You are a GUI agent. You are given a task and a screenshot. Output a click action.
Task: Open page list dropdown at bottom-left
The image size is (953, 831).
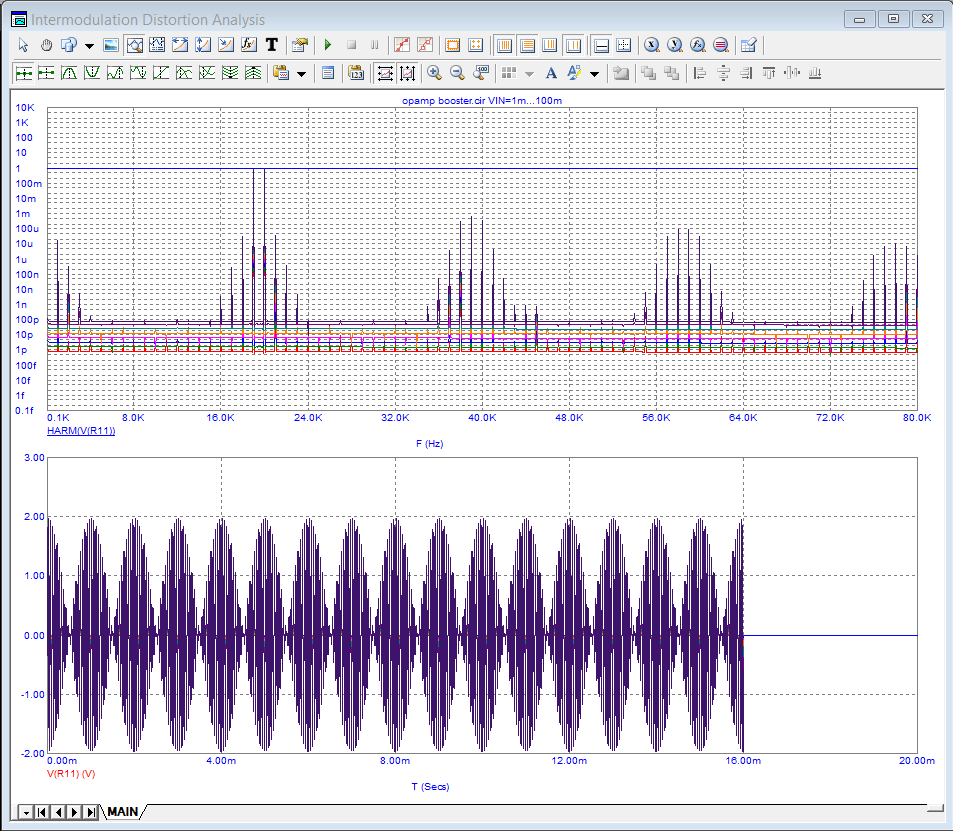pyautogui.click(x=26, y=812)
